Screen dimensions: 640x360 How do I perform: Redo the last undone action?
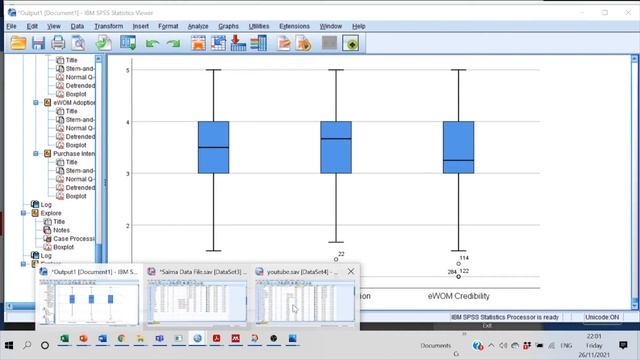pos(173,43)
